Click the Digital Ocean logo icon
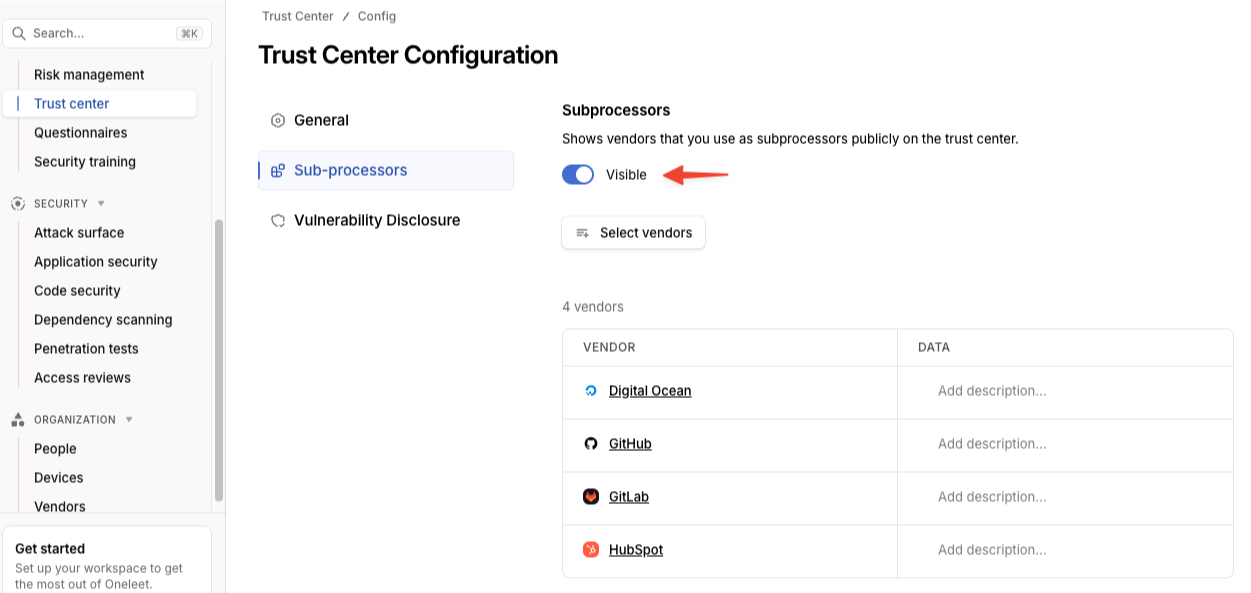The image size is (1251, 593). (591, 391)
